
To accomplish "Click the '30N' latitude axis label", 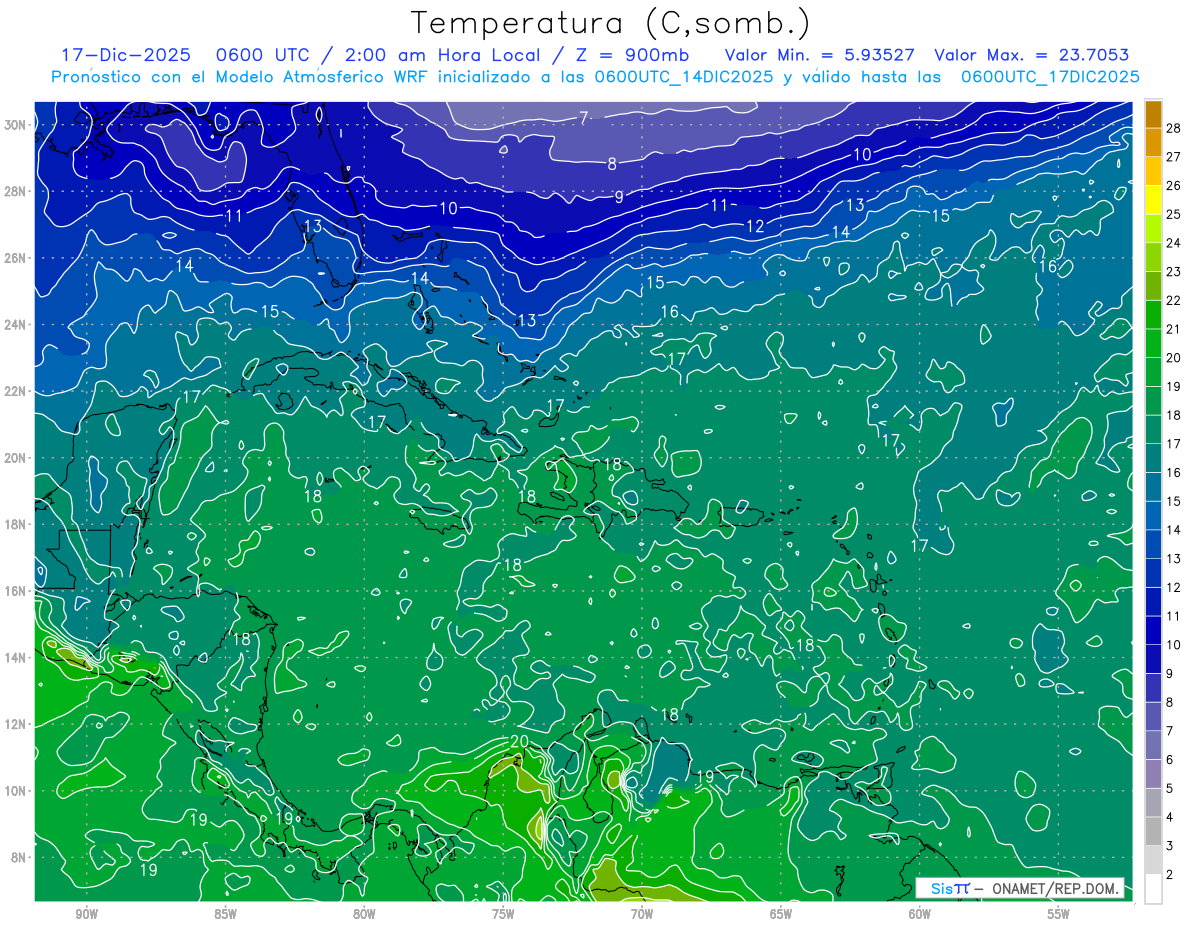I will tap(17, 124).
